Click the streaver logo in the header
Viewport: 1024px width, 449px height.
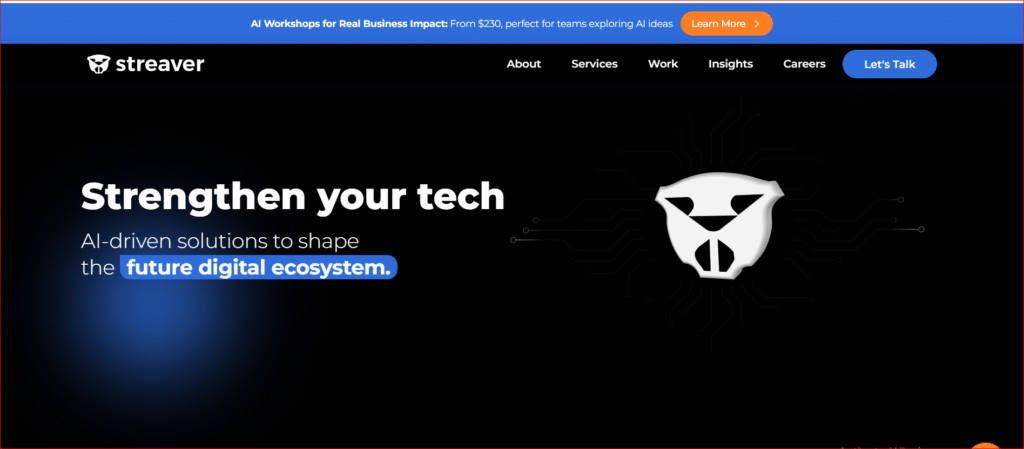(x=146, y=64)
